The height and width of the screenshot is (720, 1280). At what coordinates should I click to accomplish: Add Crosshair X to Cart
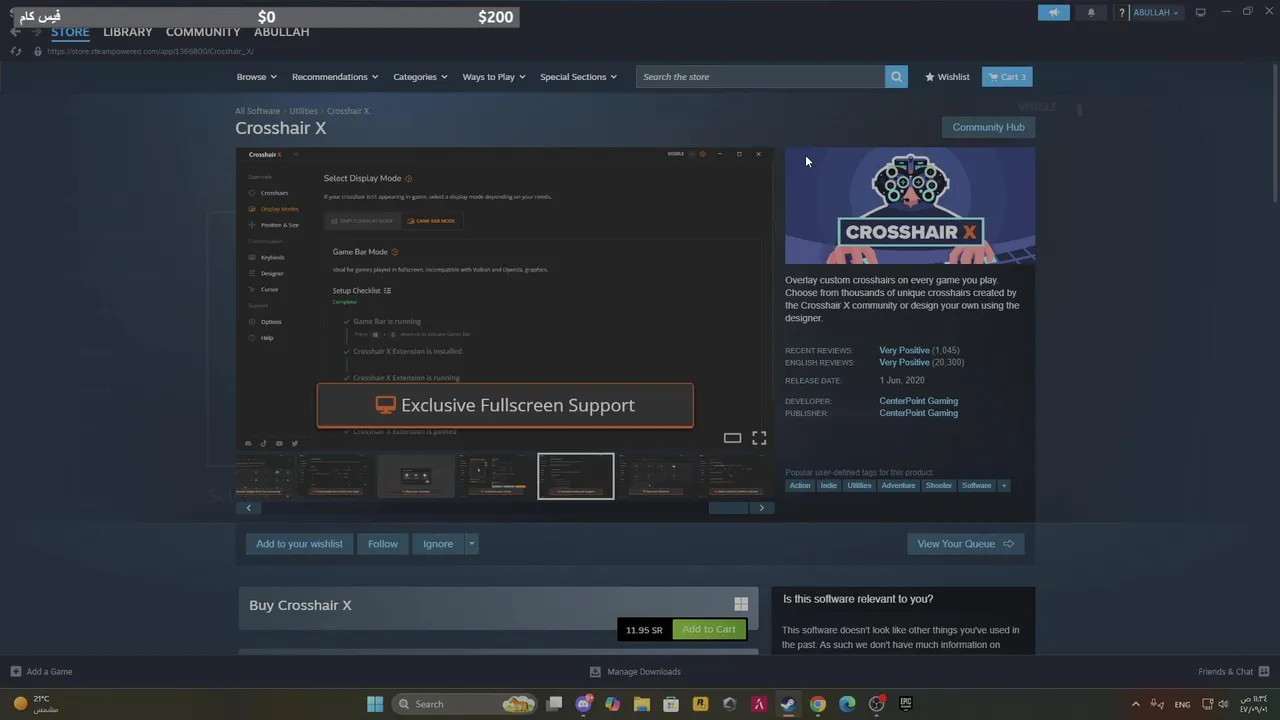tap(709, 629)
